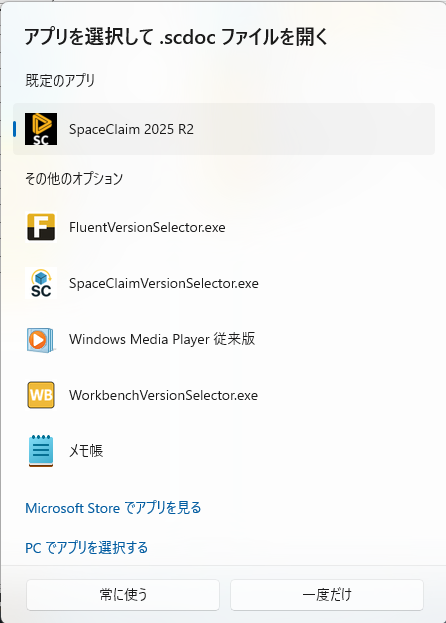The height and width of the screenshot is (623, 446).
Task: Click the メモ帳 notepad icon
Action: pos(41,451)
